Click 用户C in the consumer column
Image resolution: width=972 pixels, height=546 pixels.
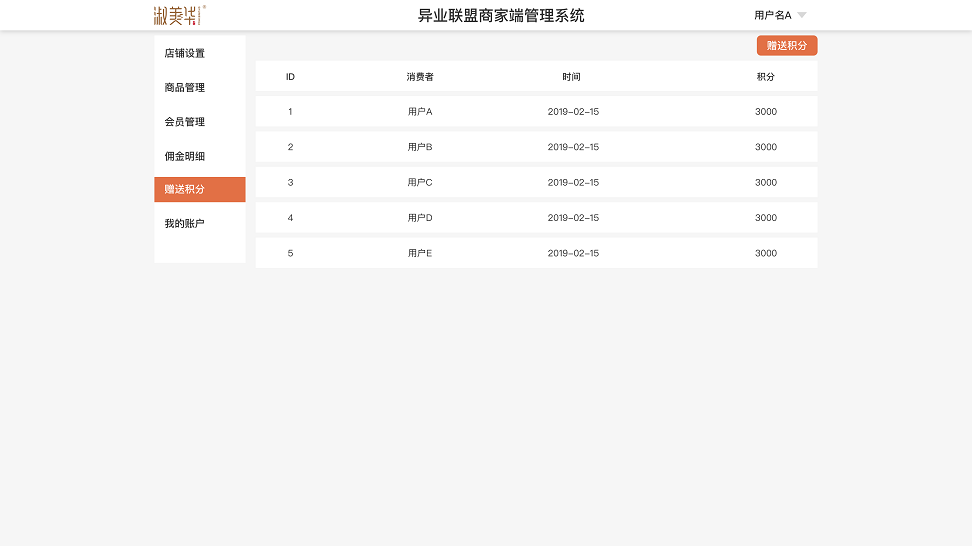420,183
